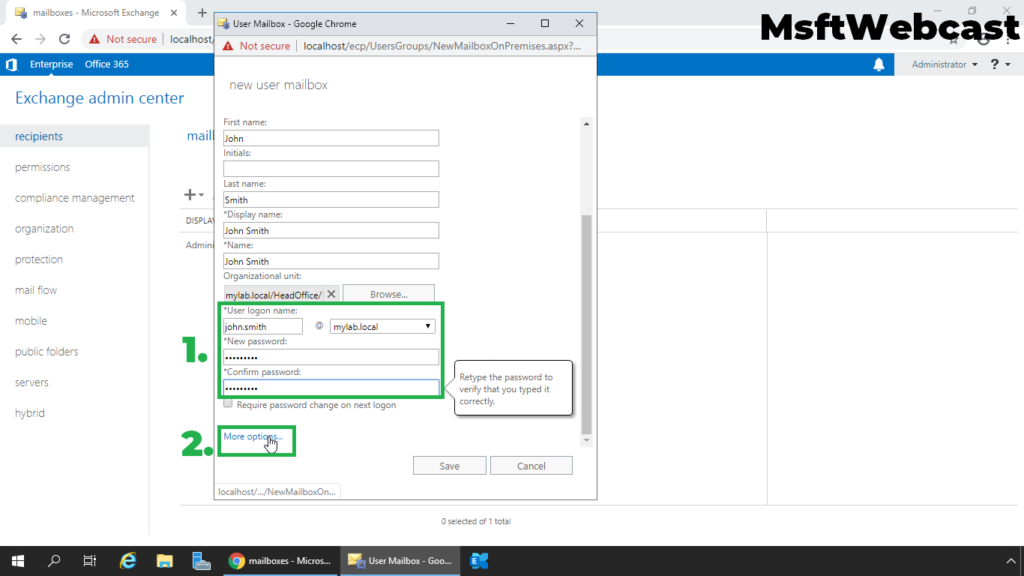
Task: Open a new Chrome tab
Action: (x=202, y=12)
